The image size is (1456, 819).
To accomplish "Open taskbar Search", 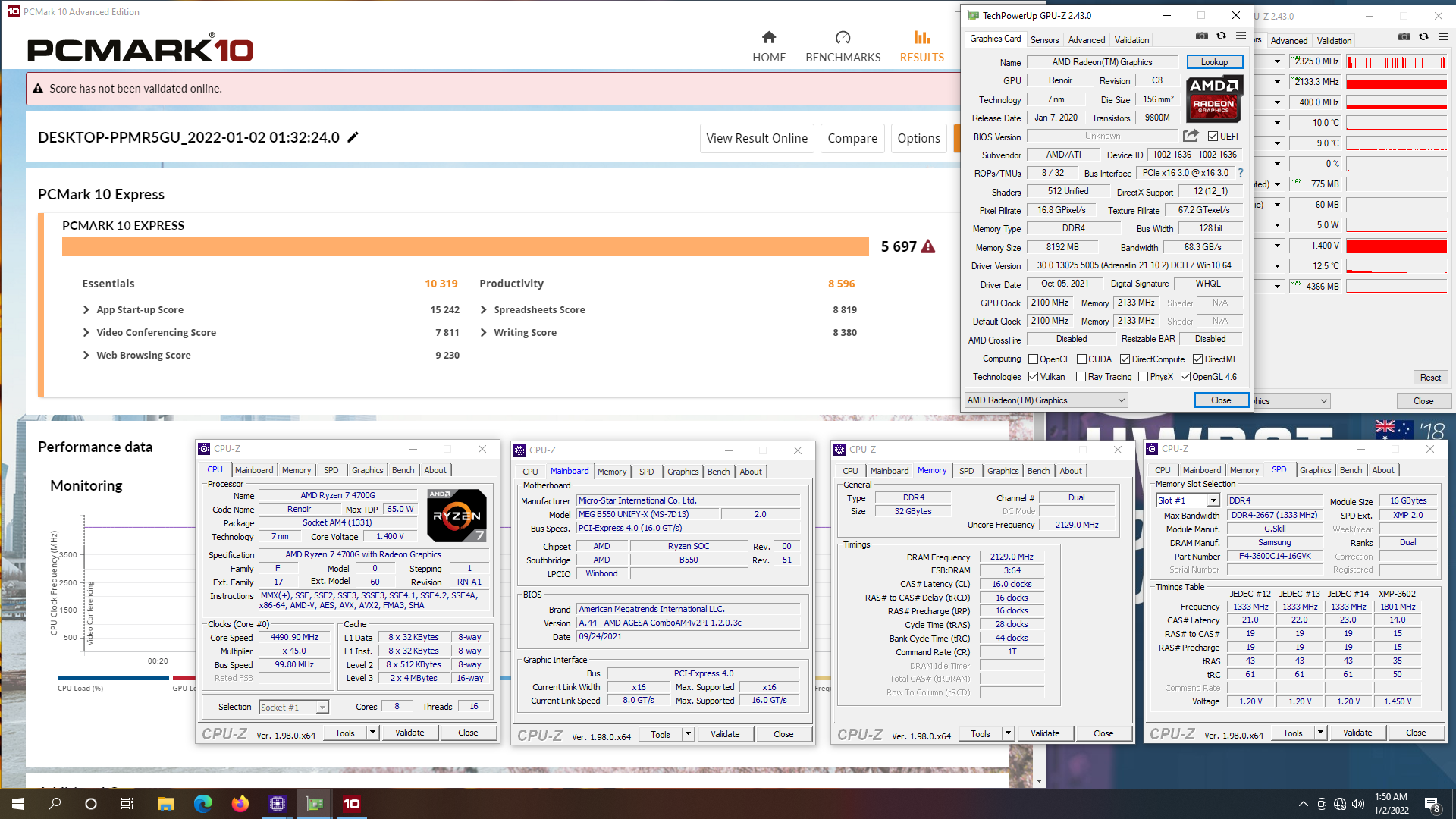I will pos(55,804).
